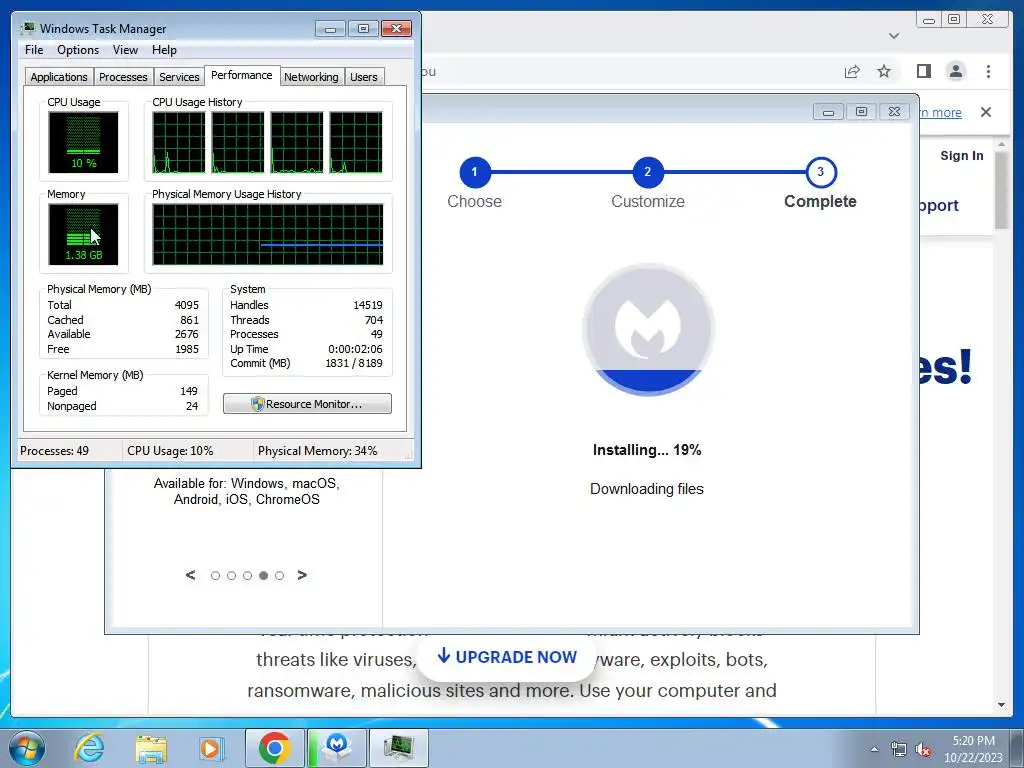
Task: Click the Task Manager title bar icon
Action: pyautogui.click(x=27, y=28)
